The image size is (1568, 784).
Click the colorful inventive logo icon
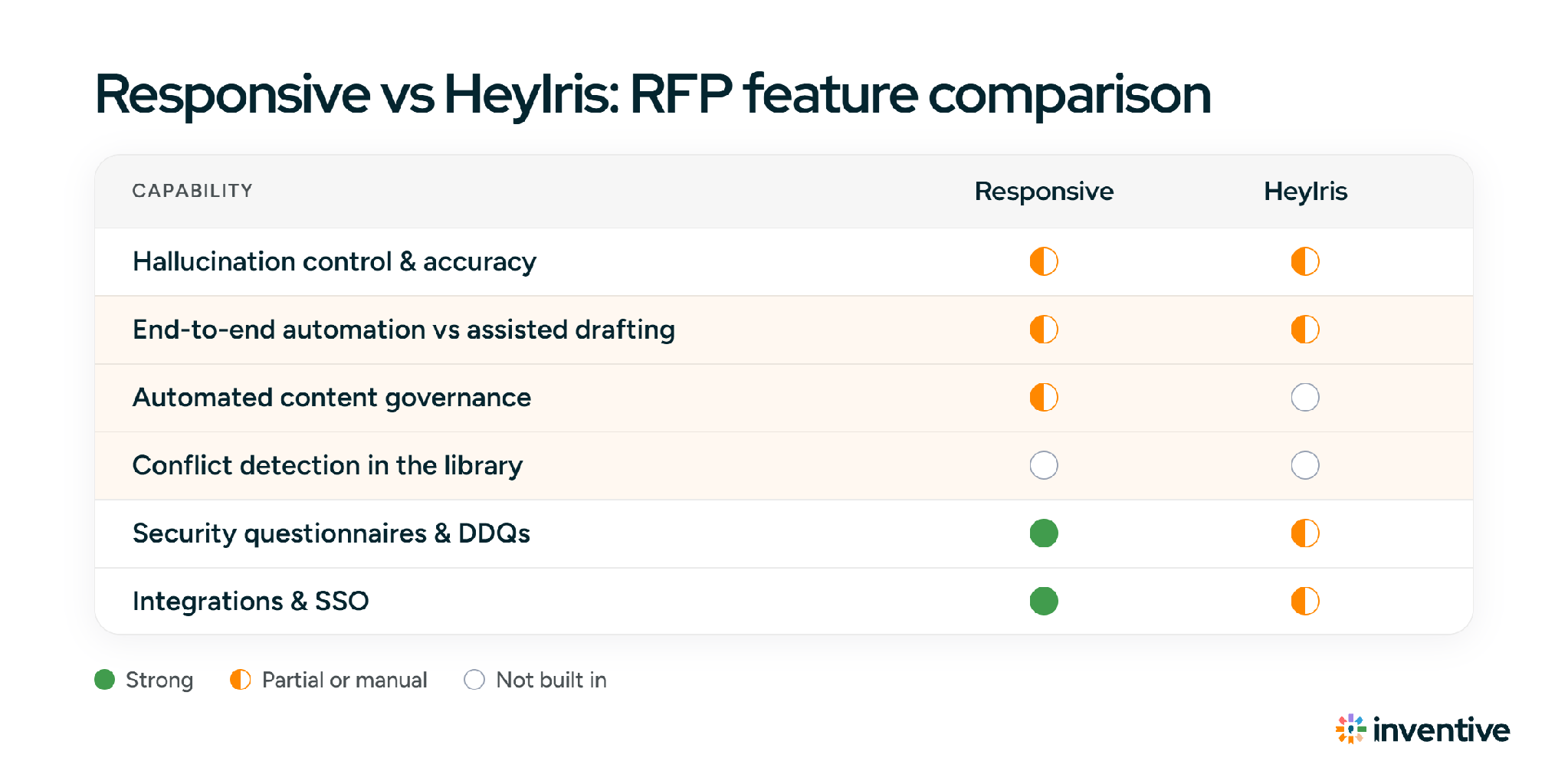[1350, 729]
